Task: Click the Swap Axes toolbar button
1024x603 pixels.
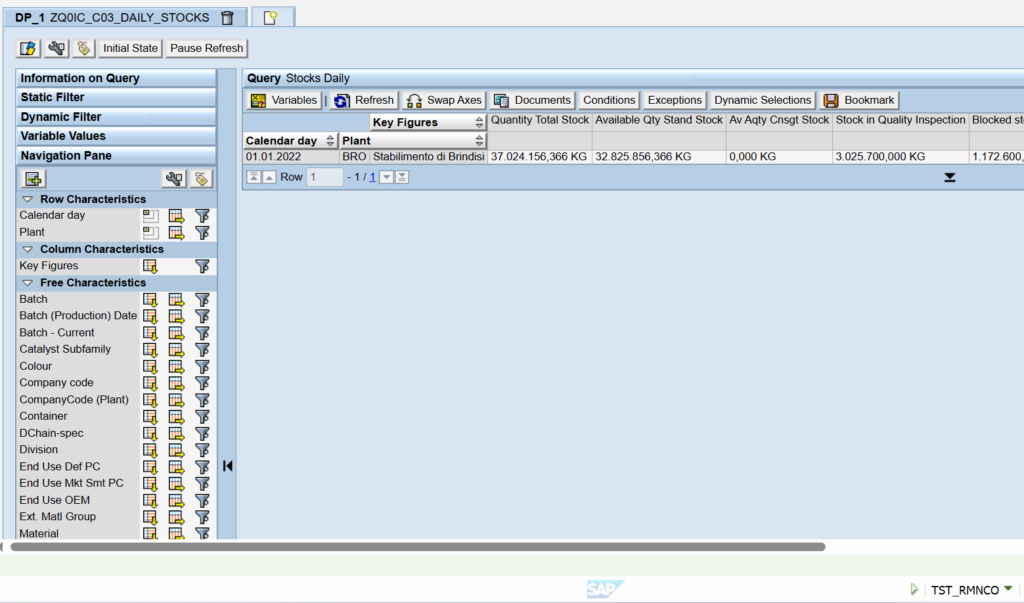Action: point(444,100)
